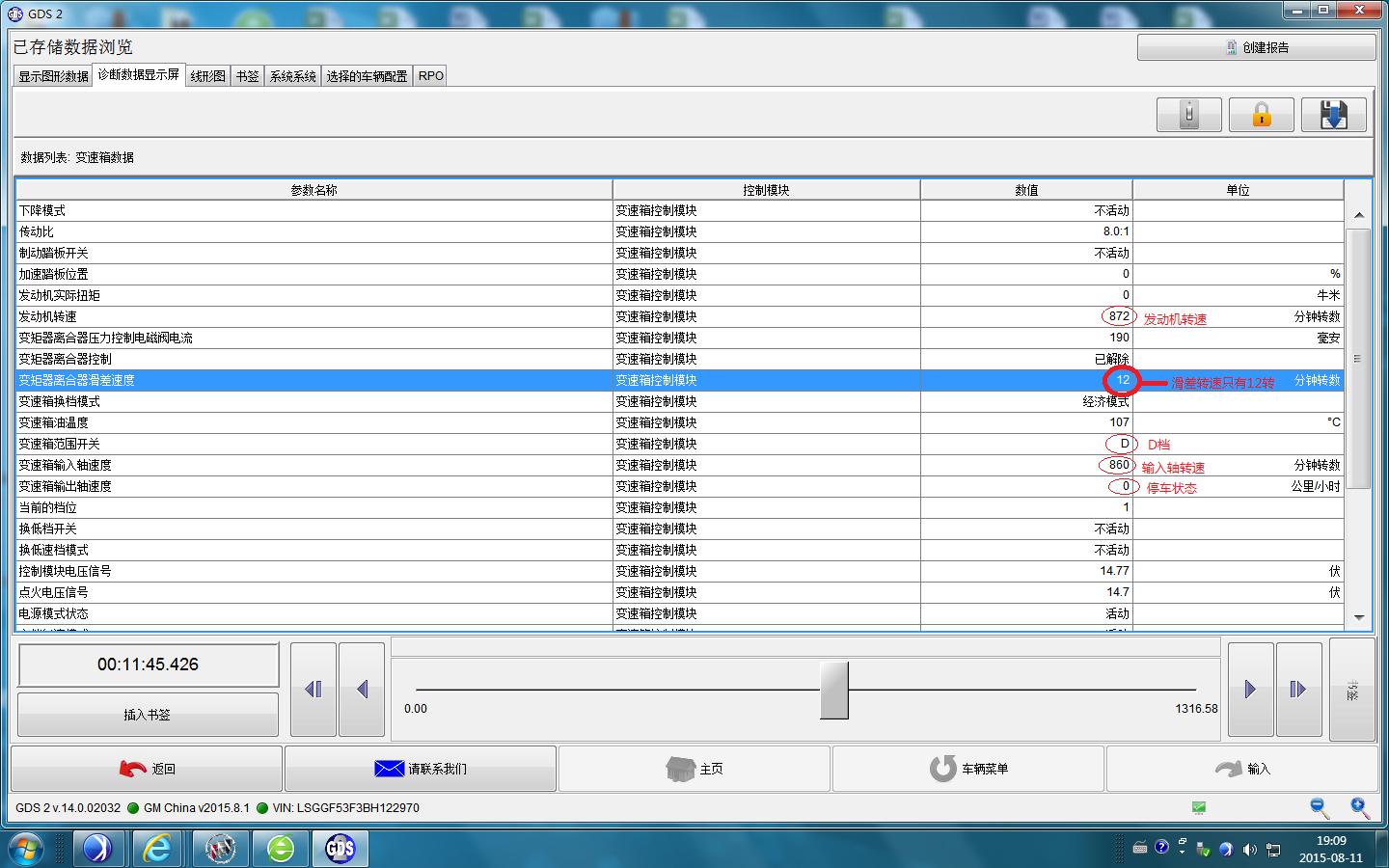Go to 主页 home button
Viewport: 1389px width, 868px height.
point(694,769)
